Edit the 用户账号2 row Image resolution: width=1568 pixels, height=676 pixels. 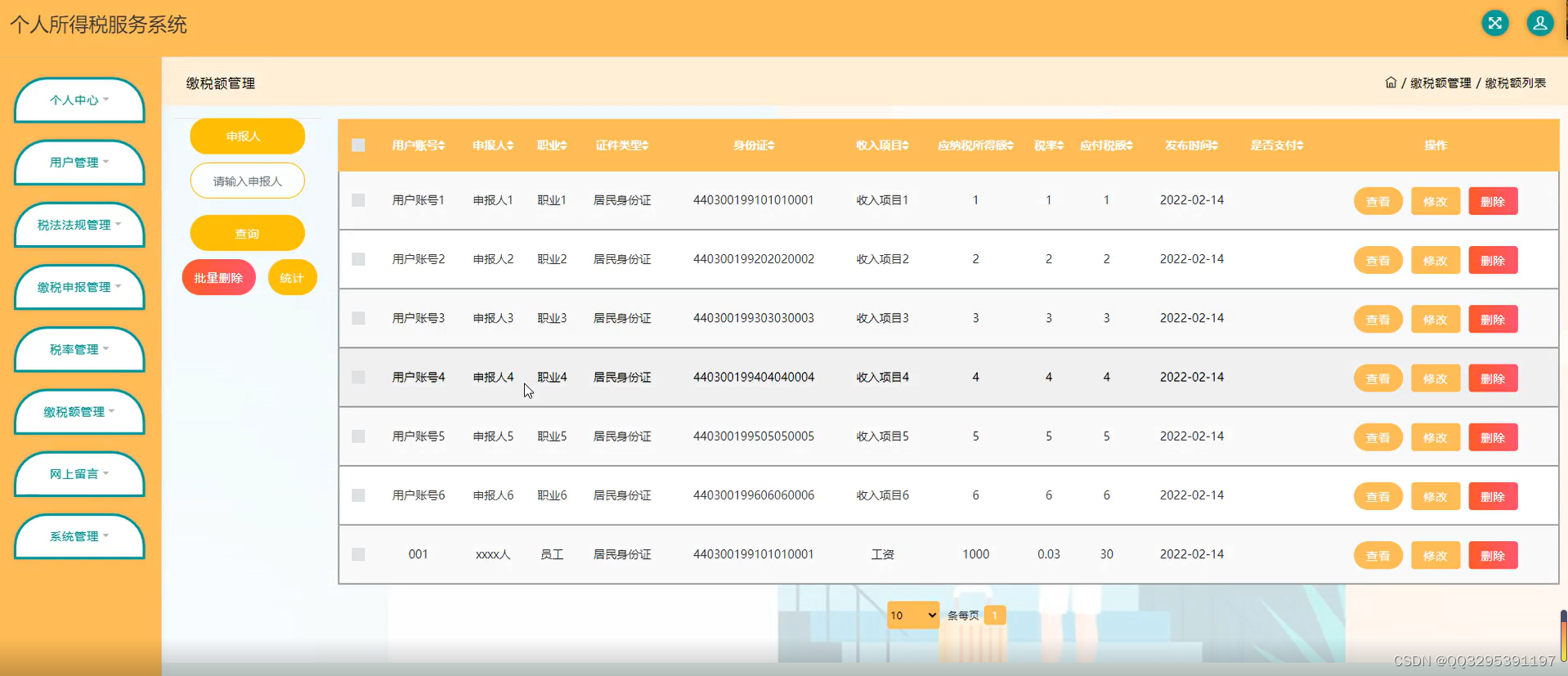click(1436, 261)
